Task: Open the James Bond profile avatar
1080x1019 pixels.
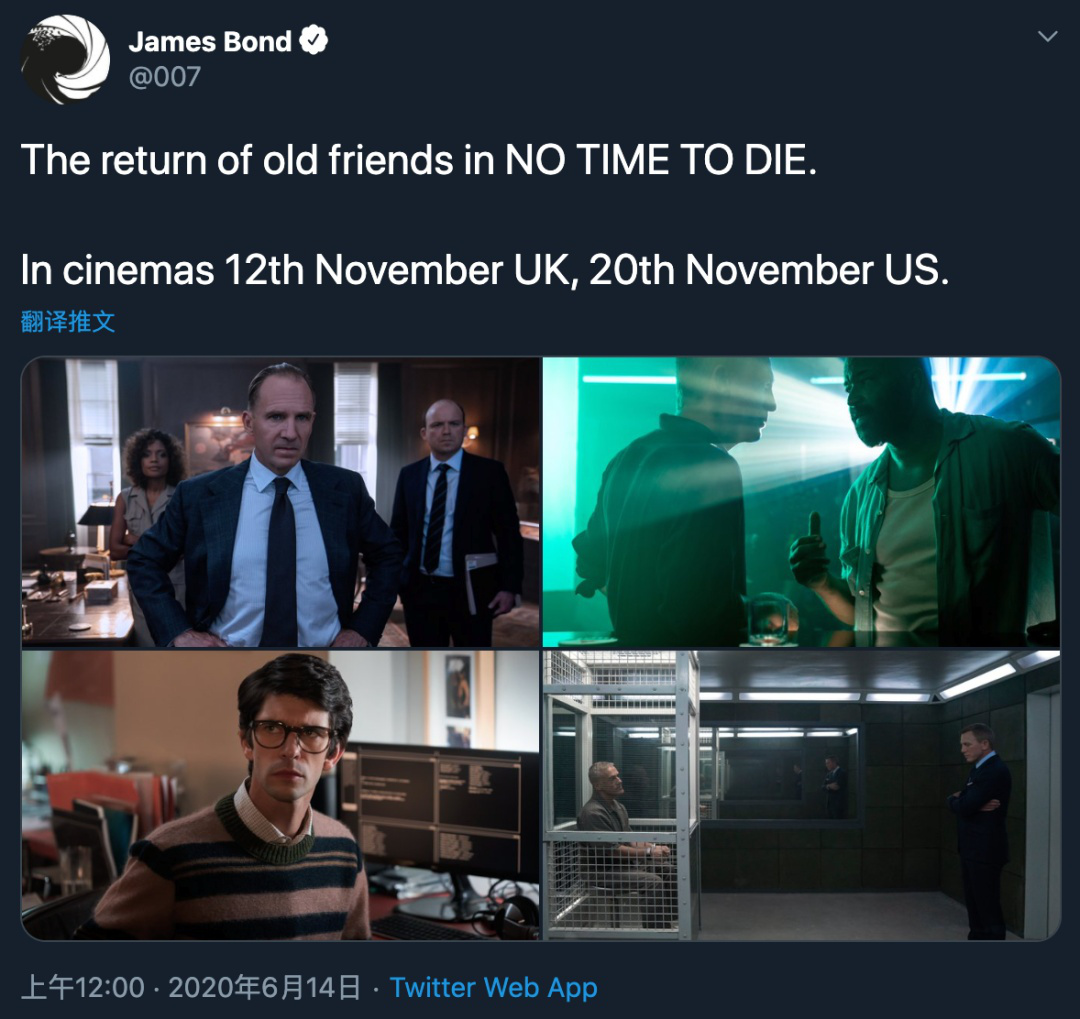Action: coord(65,59)
